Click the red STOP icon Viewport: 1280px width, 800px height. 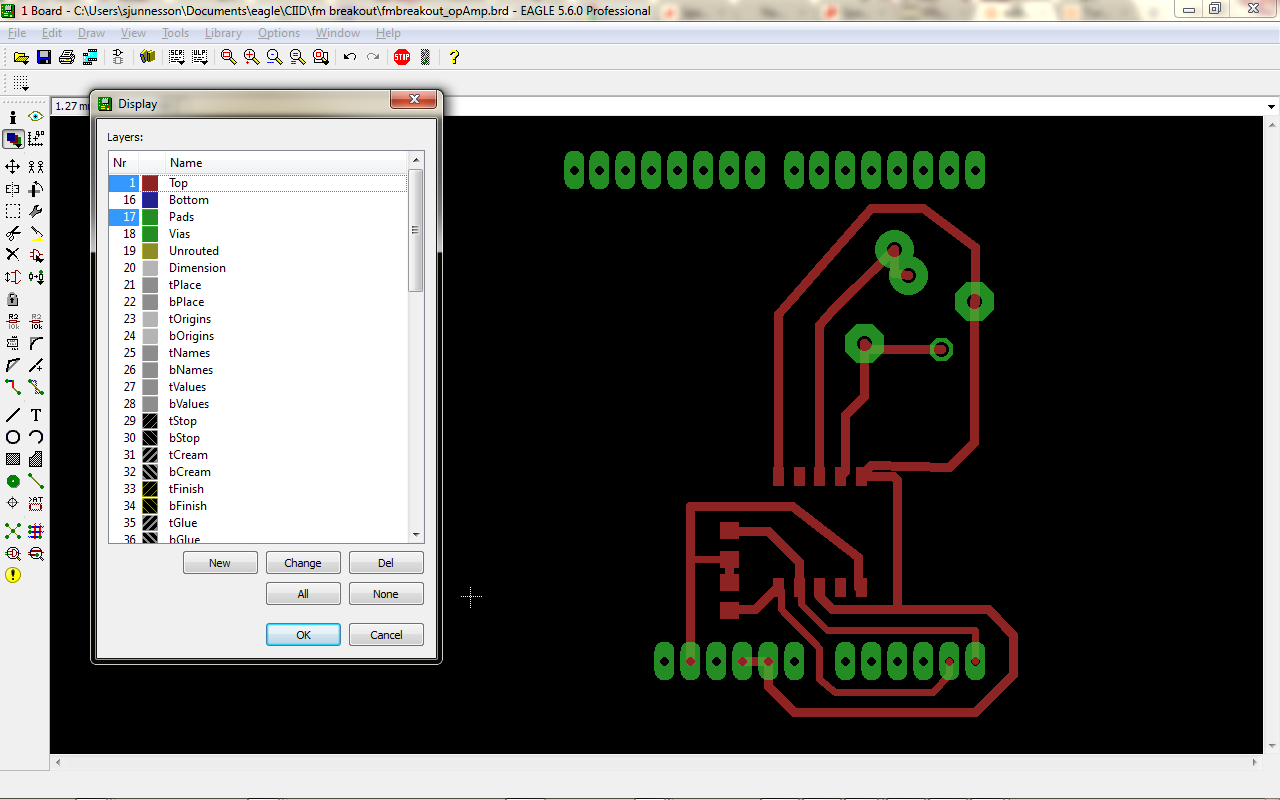pos(402,57)
